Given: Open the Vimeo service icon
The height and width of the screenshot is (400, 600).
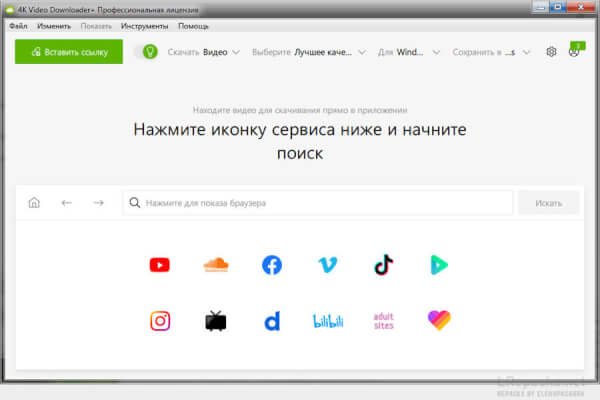Looking at the screenshot, I should (x=328, y=265).
